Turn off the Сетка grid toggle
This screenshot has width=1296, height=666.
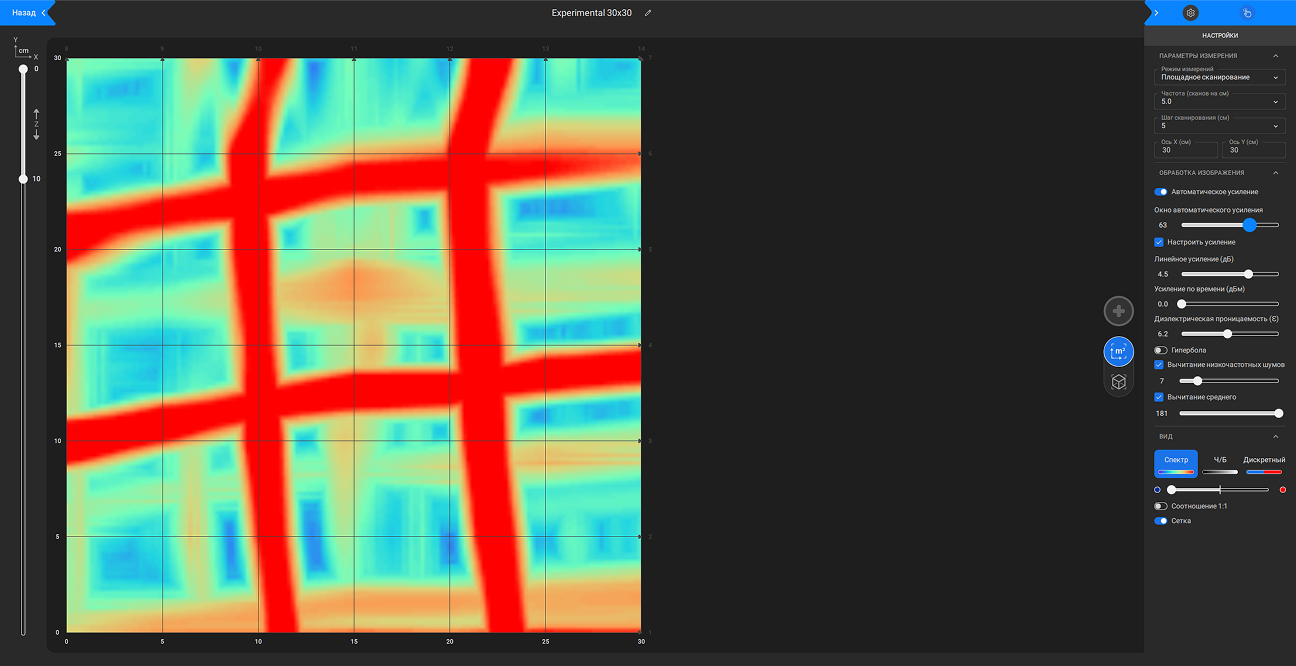coord(1161,521)
